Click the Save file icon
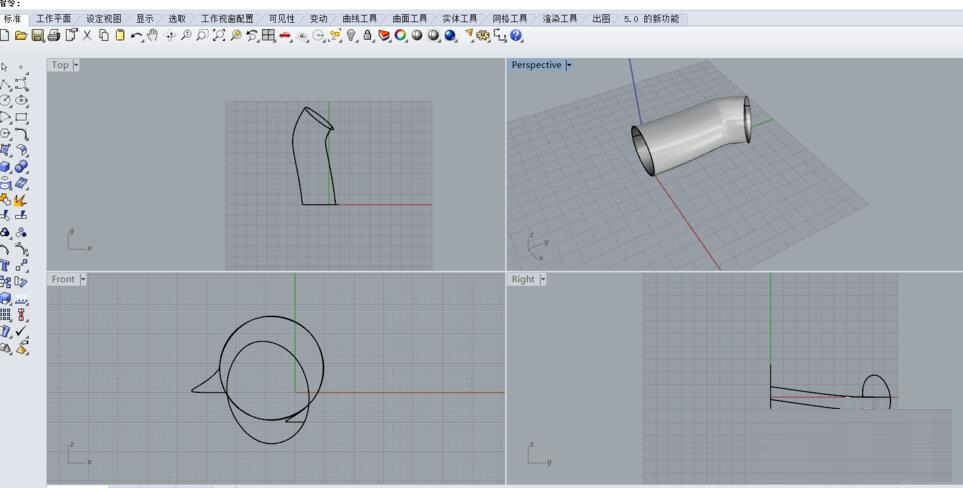The height and width of the screenshot is (488, 963). (38, 36)
